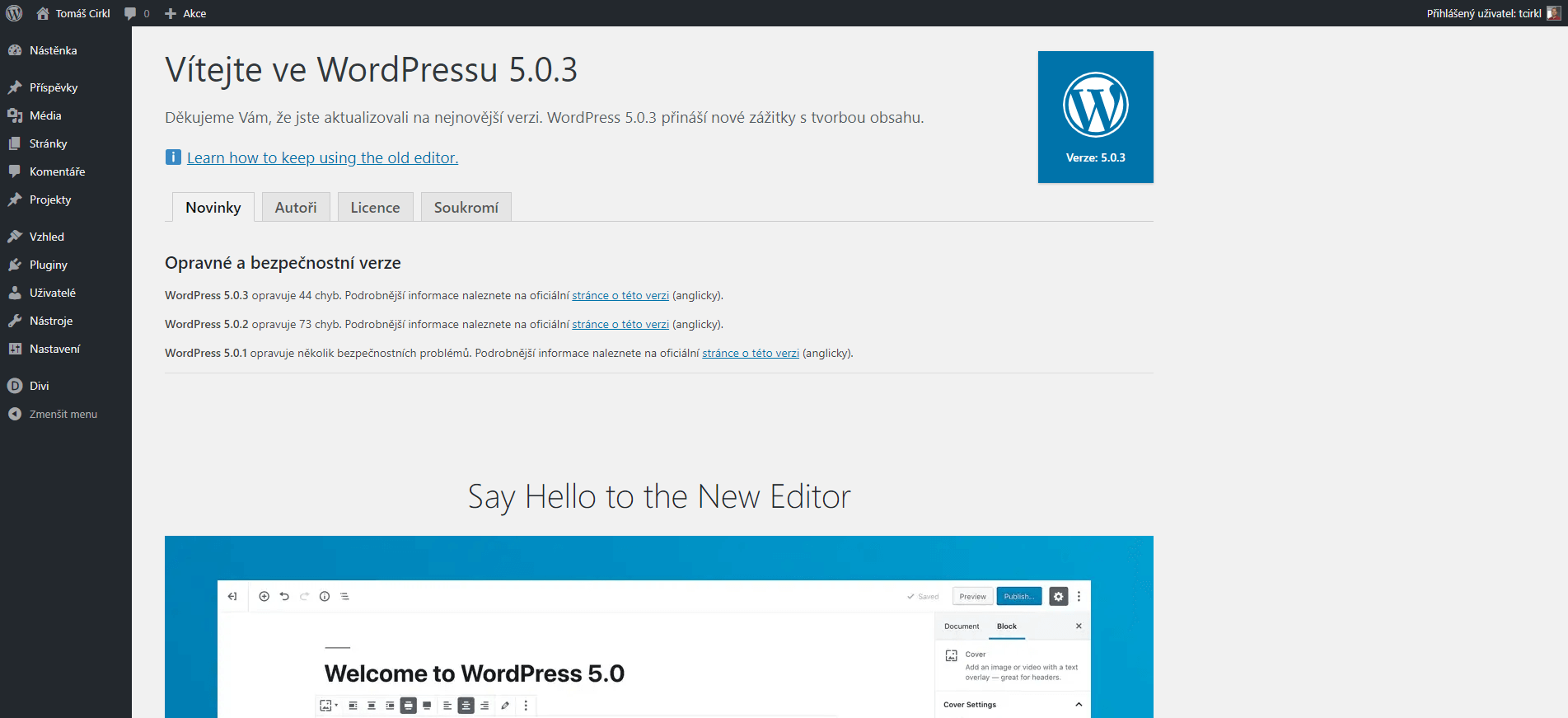Click the new editor preview screenshot image
1568x718 pixels.
659,626
